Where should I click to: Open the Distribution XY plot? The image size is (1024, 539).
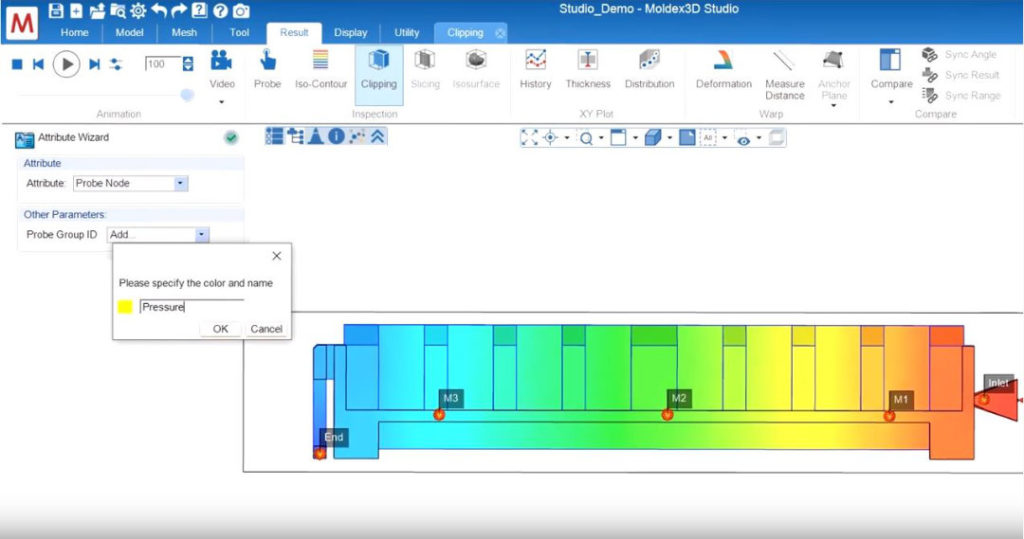649,69
